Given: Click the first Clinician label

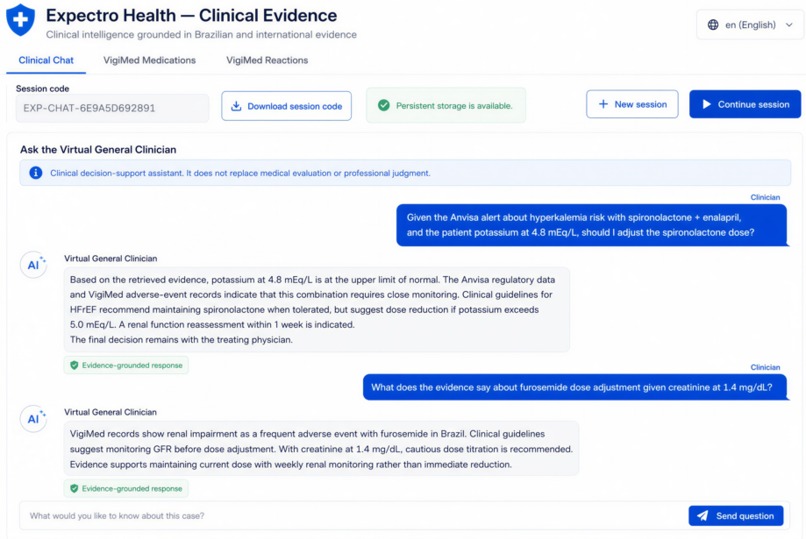Looking at the screenshot, I should click(x=765, y=197).
